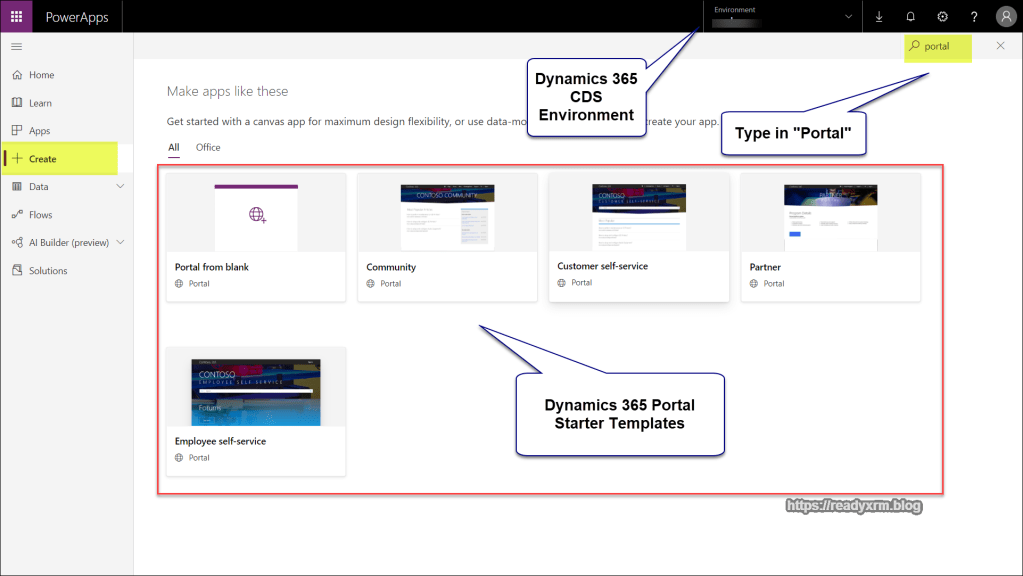The width and height of the screenshot is (1023, 576).
Task: Click the help question mark icon
Action: pyautogui.click(x=974, y=17)
